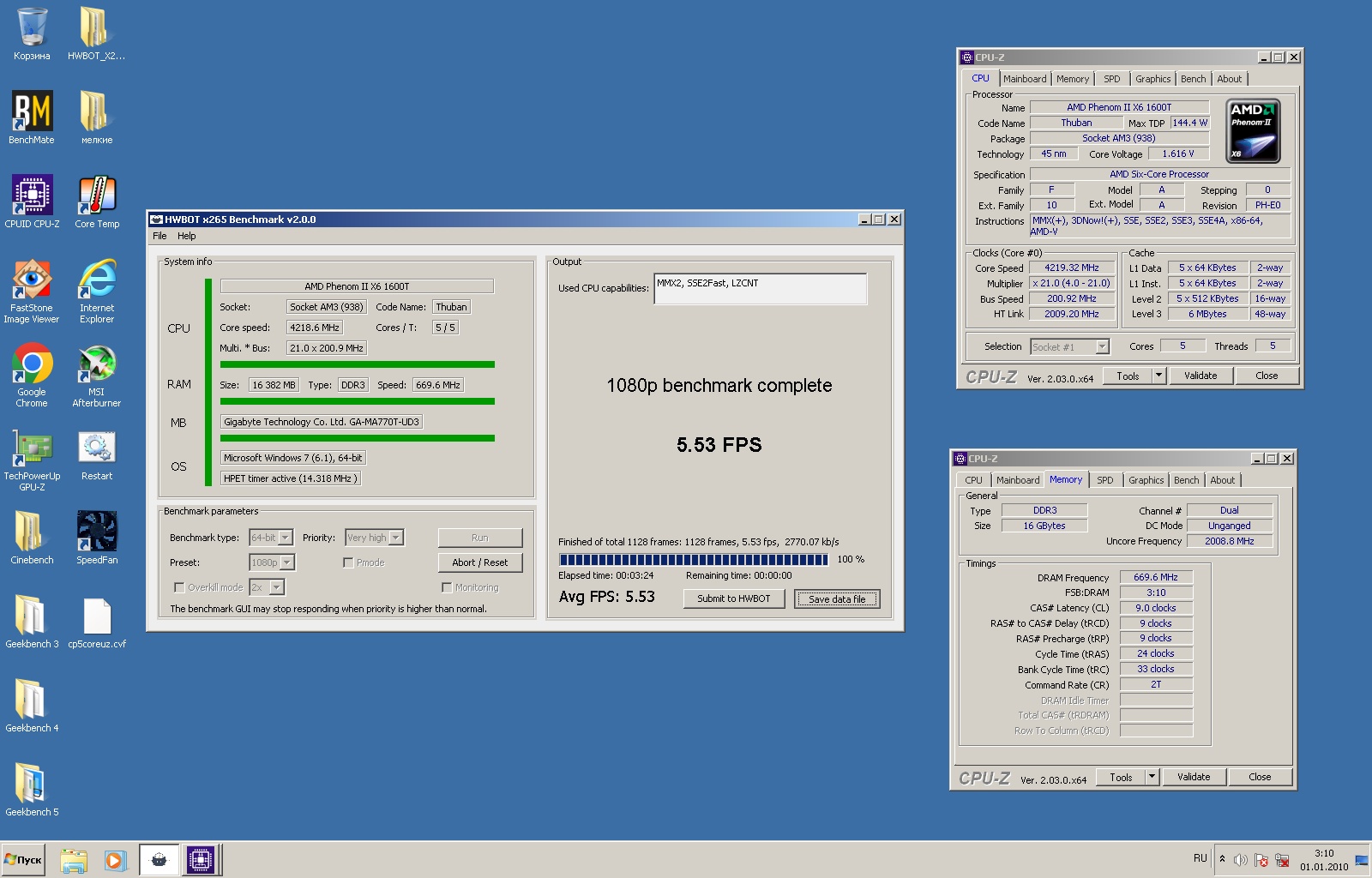Click the disabled Run button
The width and height of the screenshot is (1372, 878).
(480, 538)
